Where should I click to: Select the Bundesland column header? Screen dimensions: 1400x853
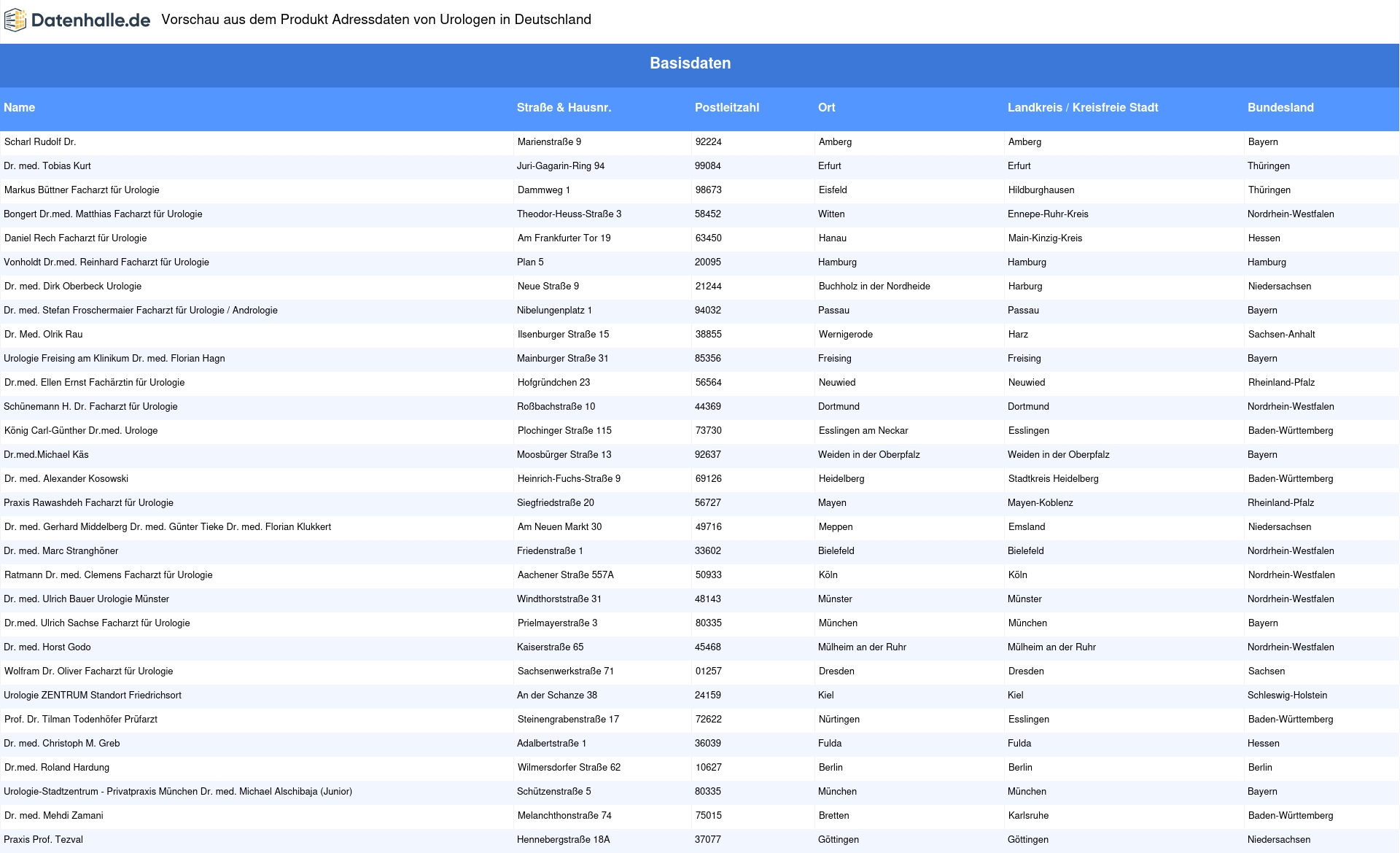pos(1280,107)
